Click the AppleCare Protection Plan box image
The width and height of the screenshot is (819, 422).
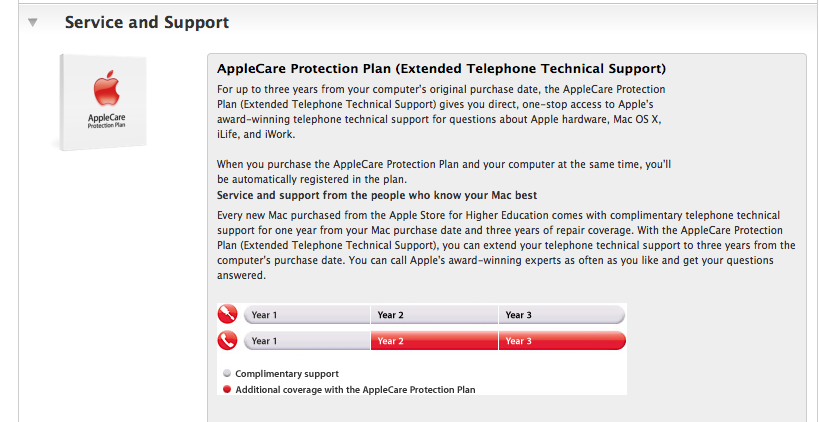pos(101,102)
